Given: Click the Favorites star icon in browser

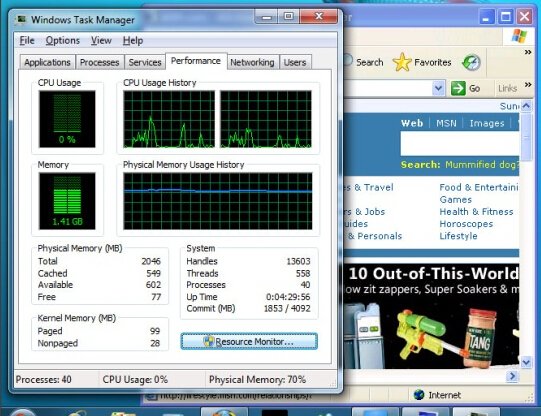Looking at the screenshot, I should point(402,62).
